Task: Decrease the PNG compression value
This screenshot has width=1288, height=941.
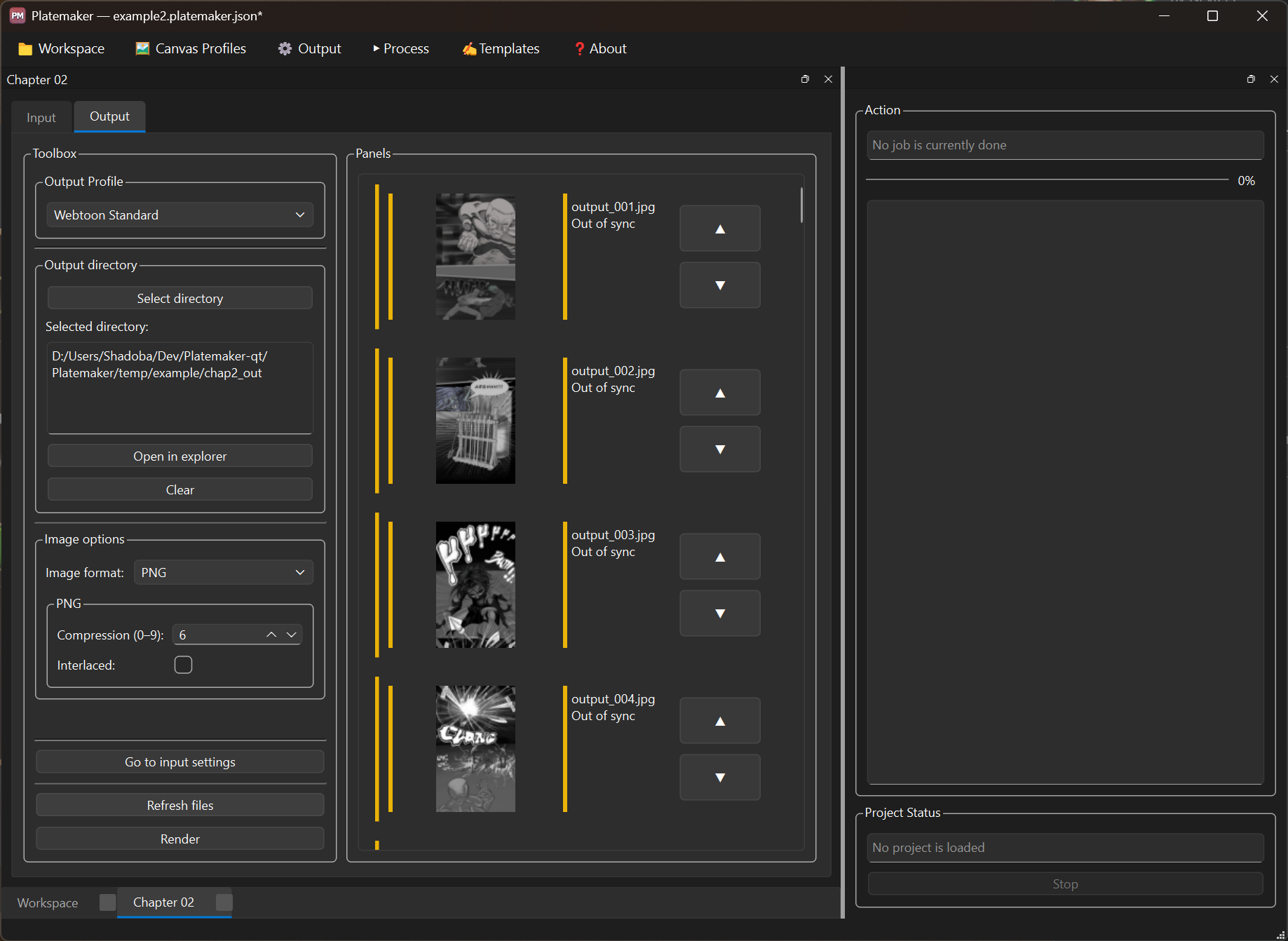Action: [x=292, y=635]
